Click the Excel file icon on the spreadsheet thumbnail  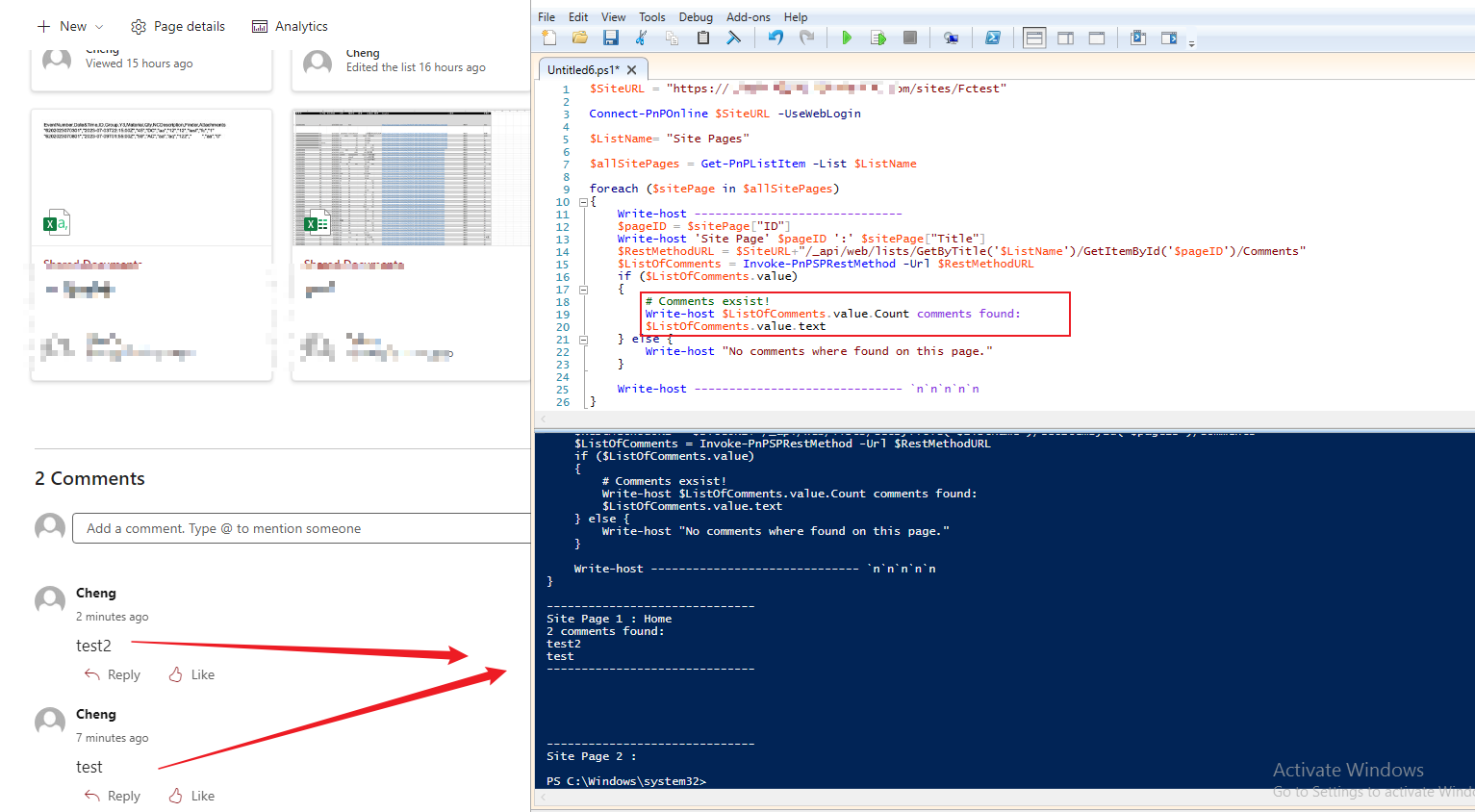317,223
